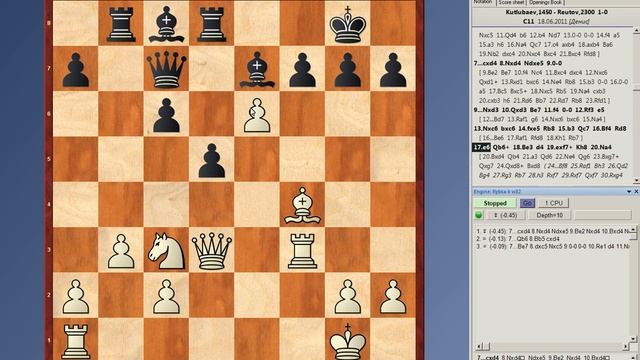640x360 pixels.
Task: Select engine line 1 with (-0.45)
Action: [553, 231]
